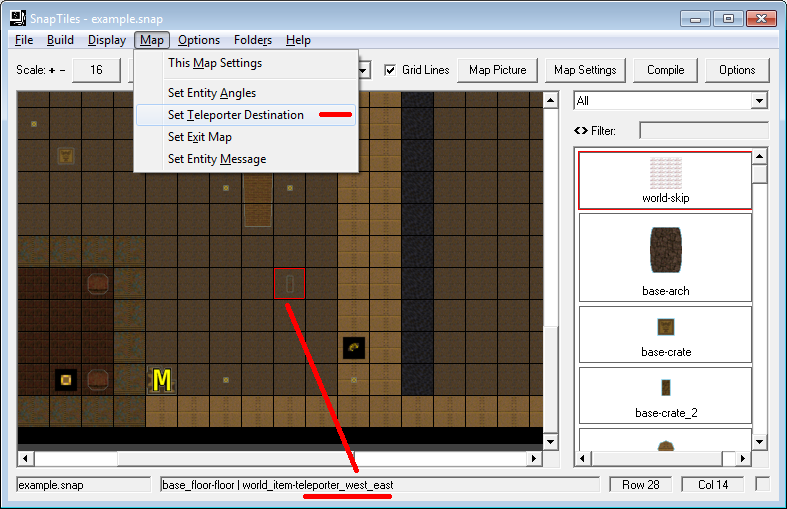The width and height of the screenshot is (787, 509).
Task: Click the Map Picture button
Action: click(497, 70)
